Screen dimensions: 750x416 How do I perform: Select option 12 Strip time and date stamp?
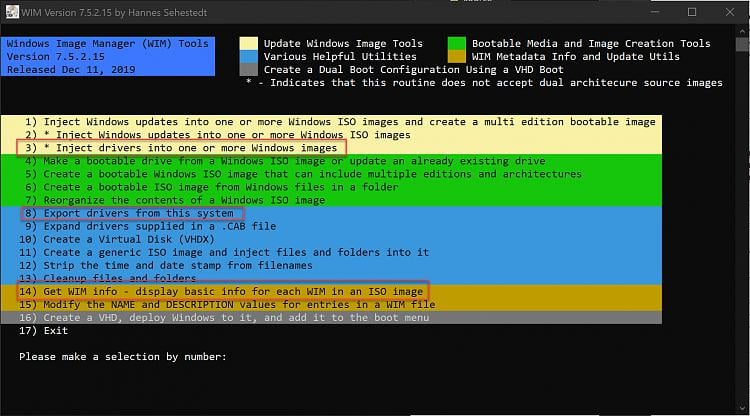(x=165, y=265)
